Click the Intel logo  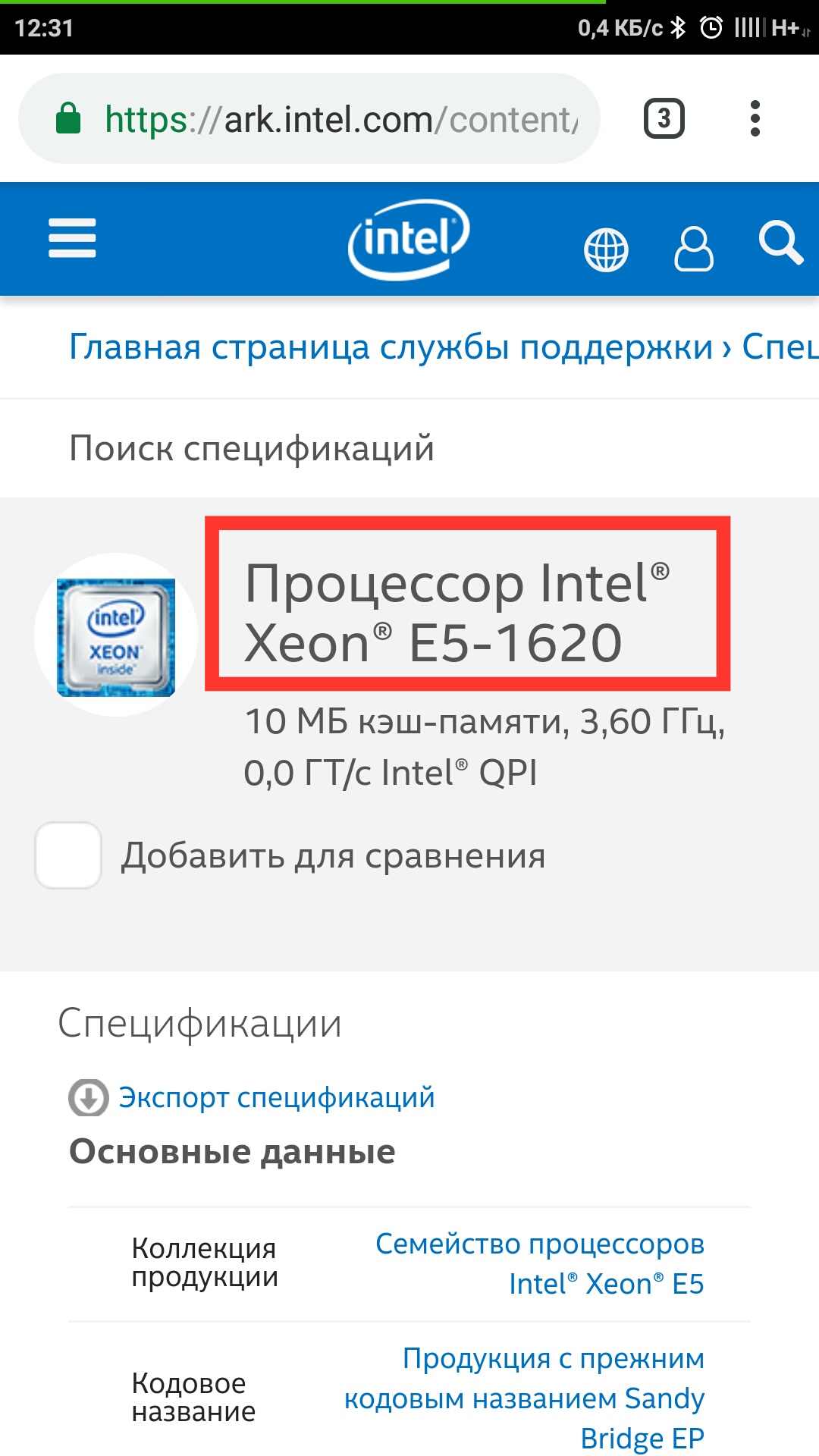coord(409,239)
